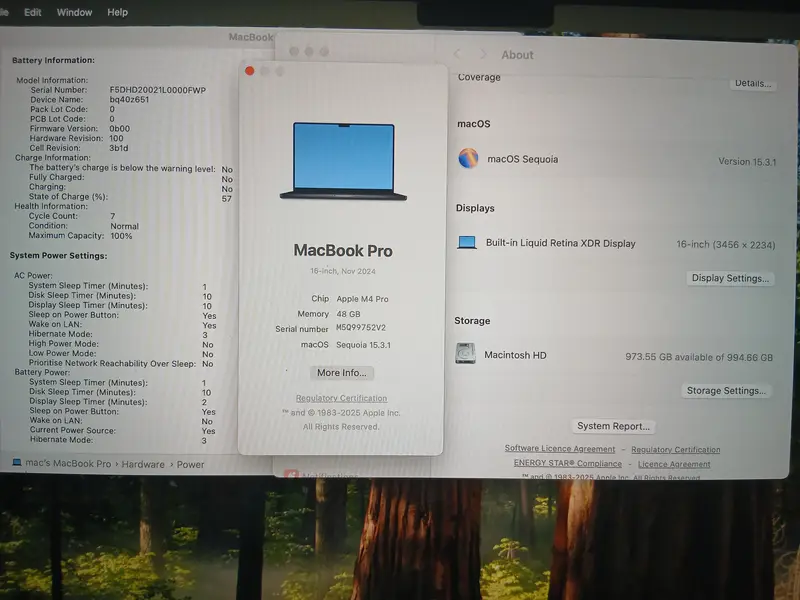The image size is (800, 600).
Task: Go back using the left chevron
Action: coord(458,54)
